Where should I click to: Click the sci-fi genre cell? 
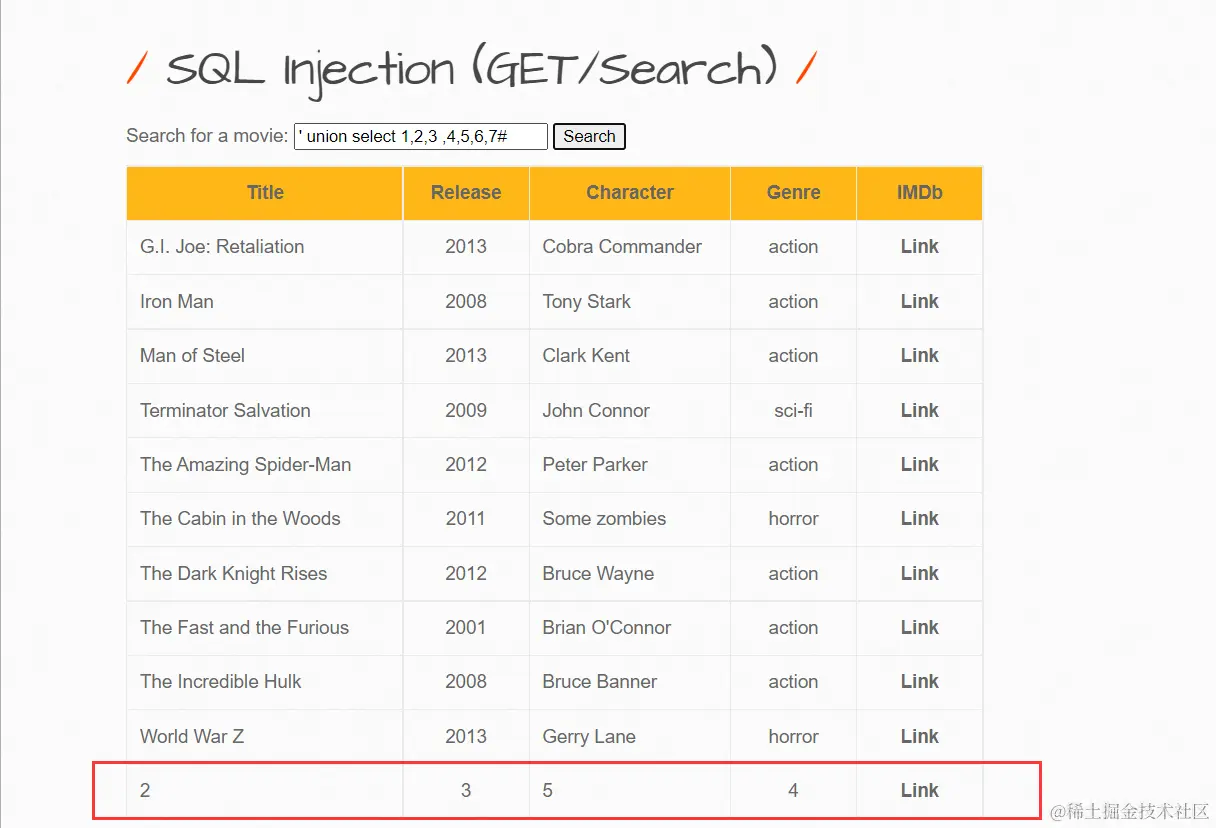(x=793, y=411)
